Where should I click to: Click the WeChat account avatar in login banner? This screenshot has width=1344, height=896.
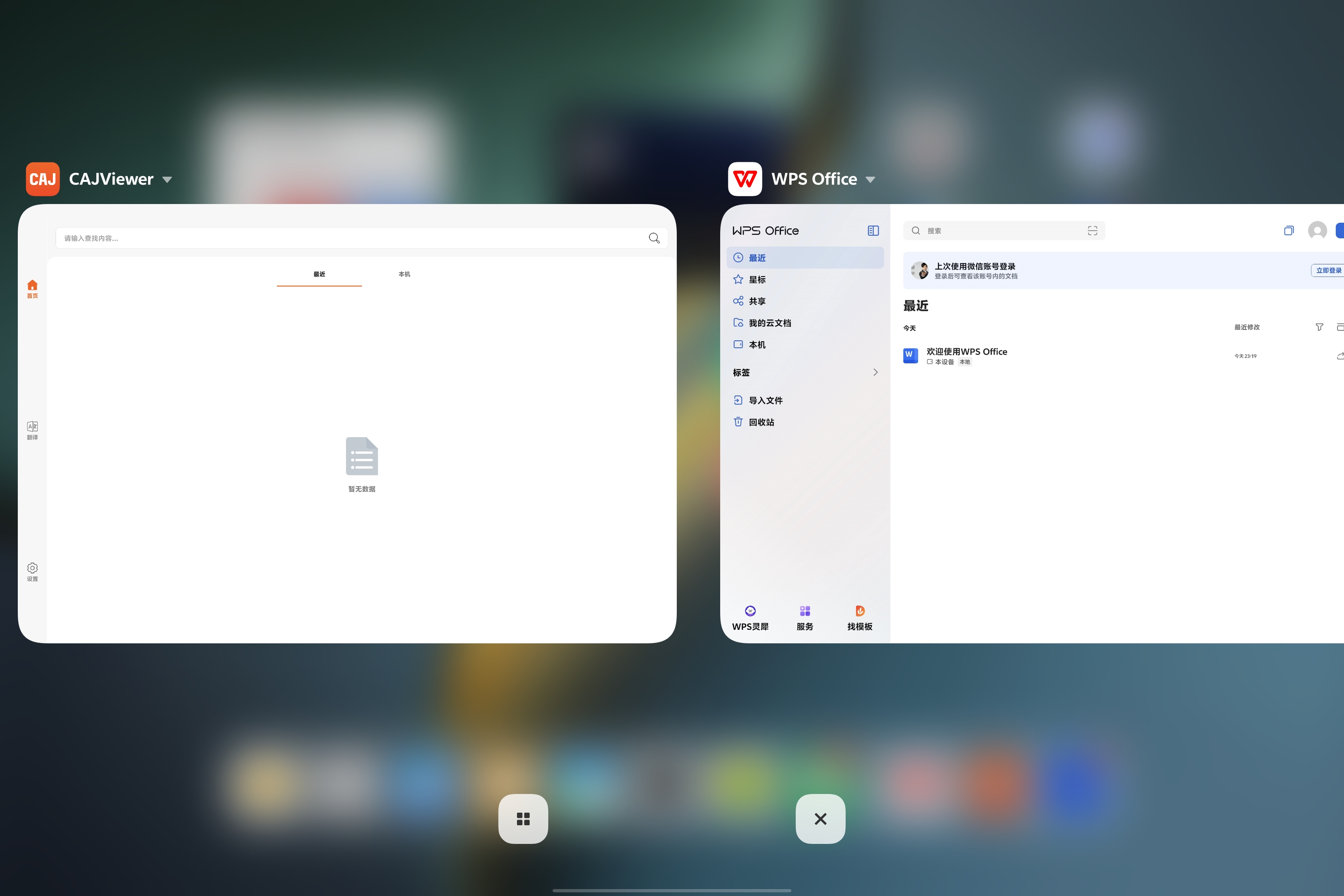tap(920, 270)
